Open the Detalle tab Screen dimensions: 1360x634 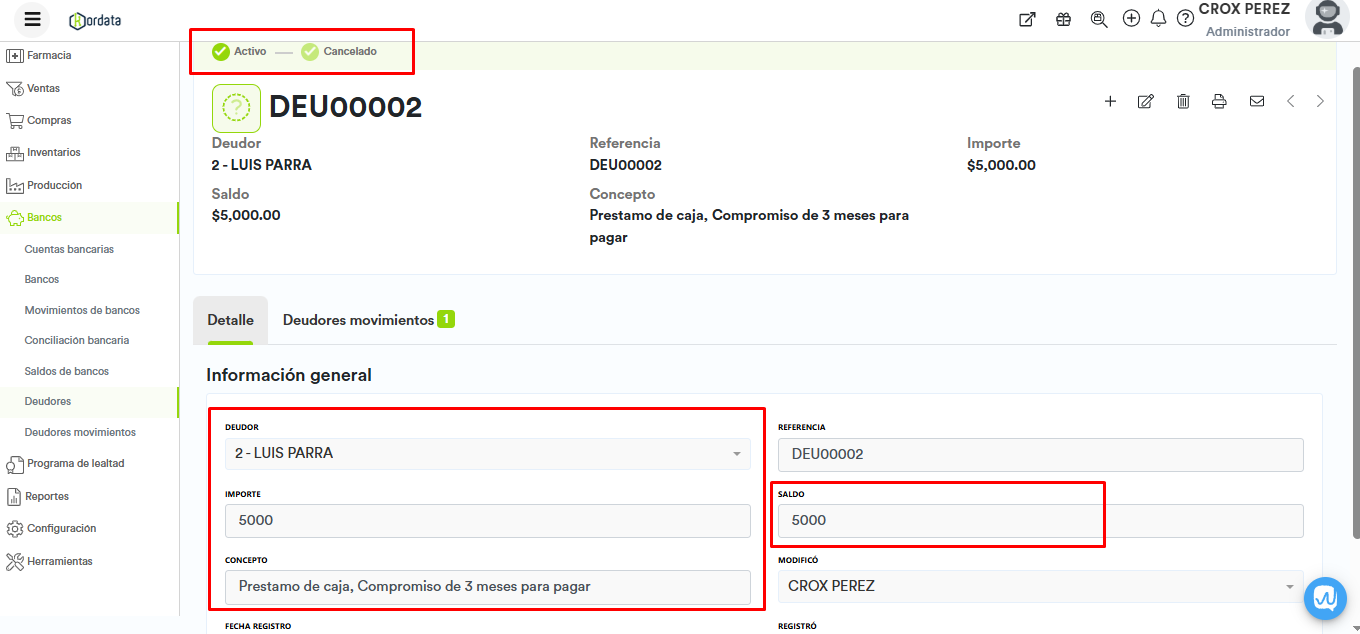point(230,320)
